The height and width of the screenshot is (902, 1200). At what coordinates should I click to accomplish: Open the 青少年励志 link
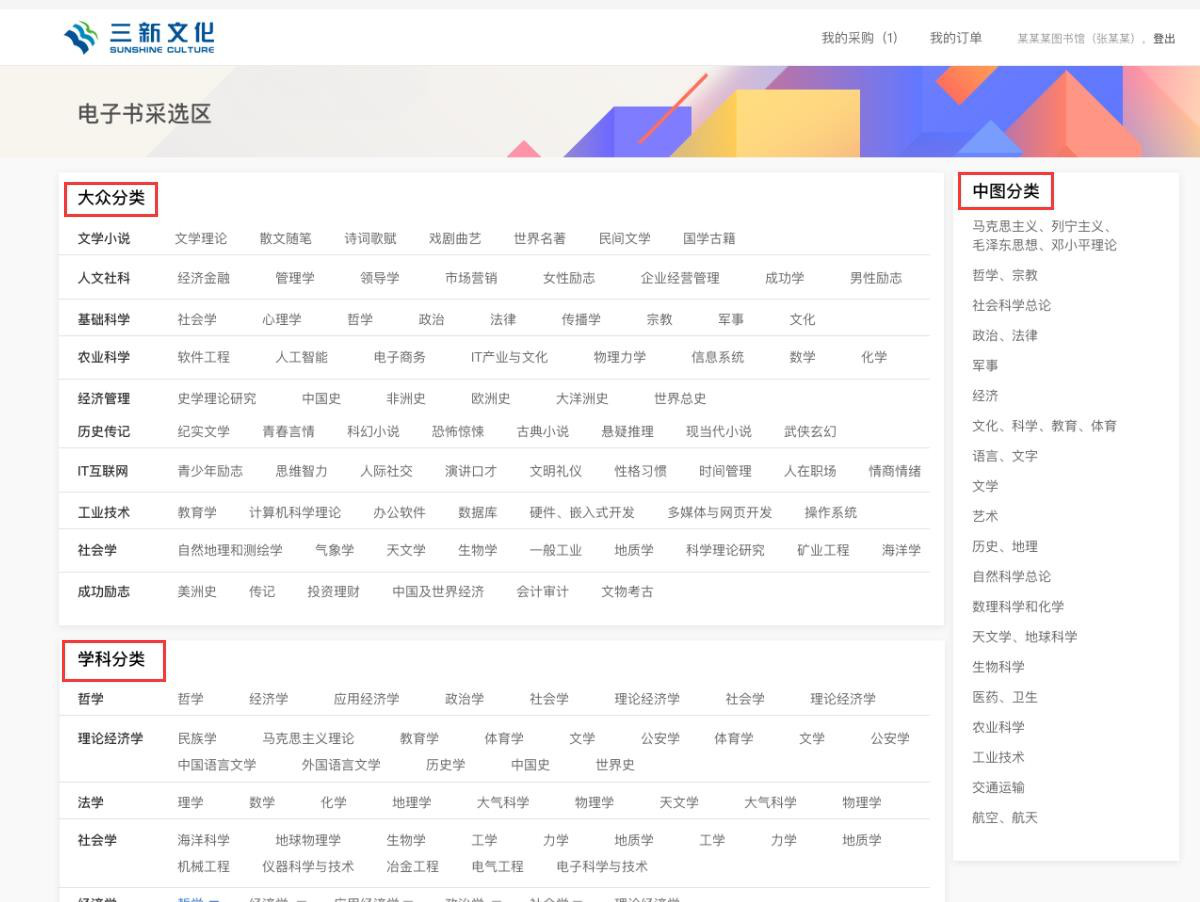coord(210,471)
